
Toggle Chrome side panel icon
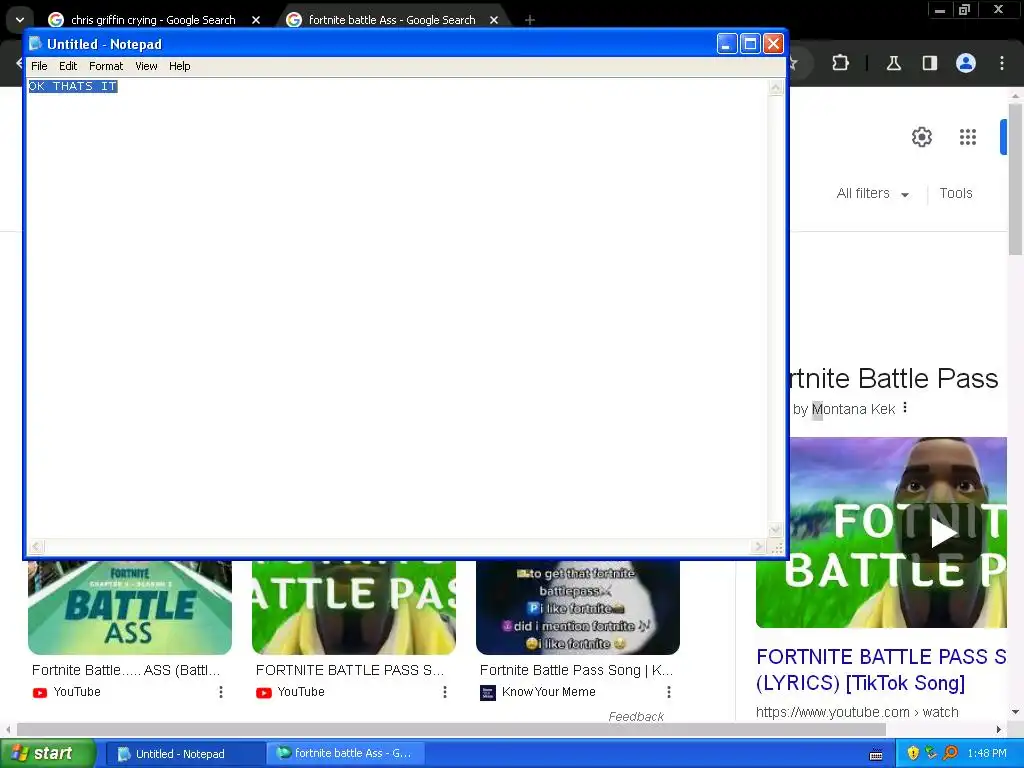pyautogui.click(x=929, y=63)
